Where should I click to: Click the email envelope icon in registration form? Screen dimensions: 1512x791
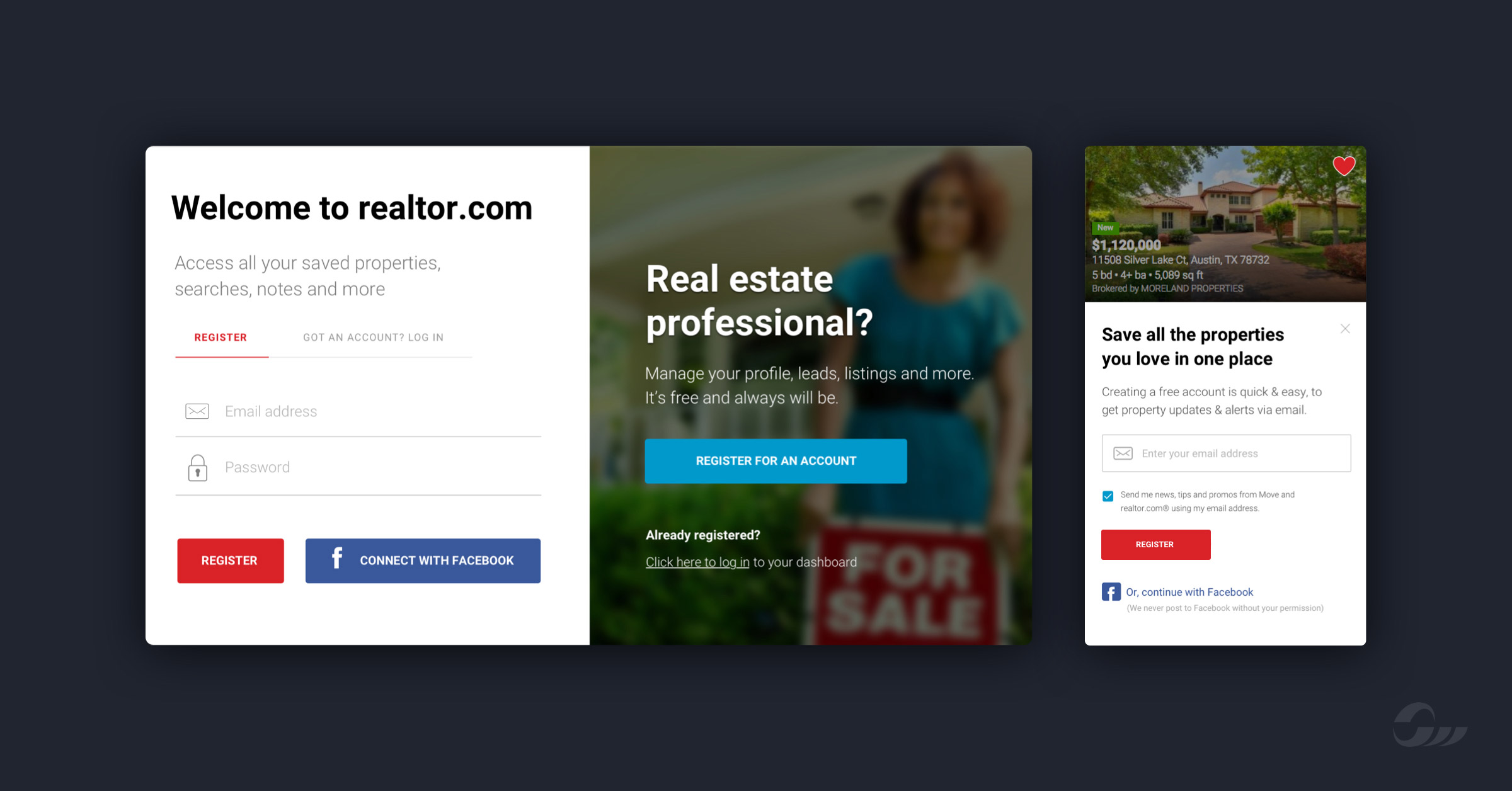point(197,411)
